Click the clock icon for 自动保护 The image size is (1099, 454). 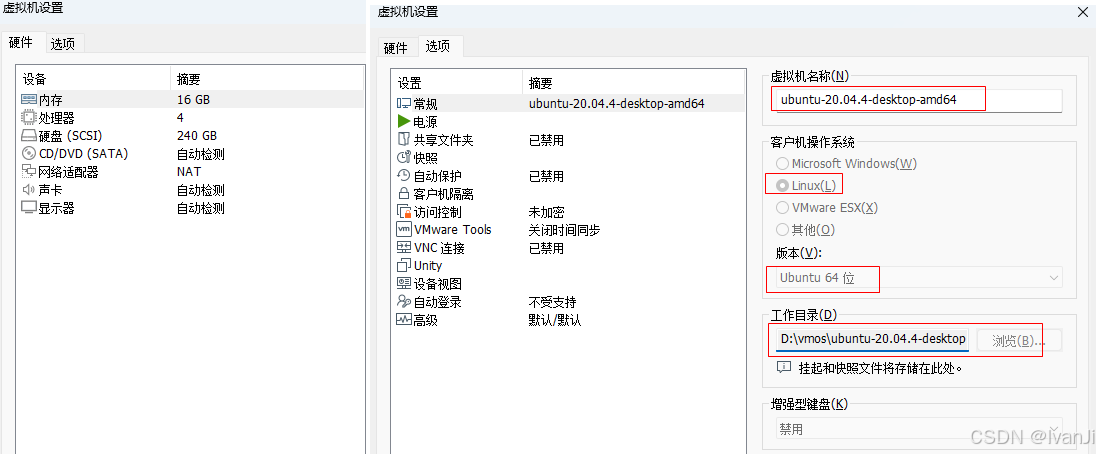tap(404, 176)
